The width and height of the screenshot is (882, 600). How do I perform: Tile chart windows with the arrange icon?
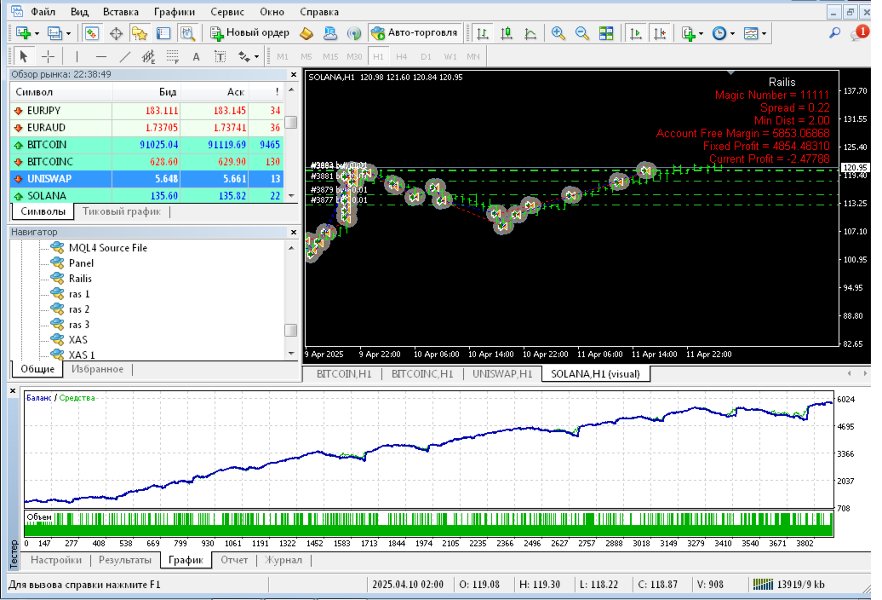click(606, 32)
